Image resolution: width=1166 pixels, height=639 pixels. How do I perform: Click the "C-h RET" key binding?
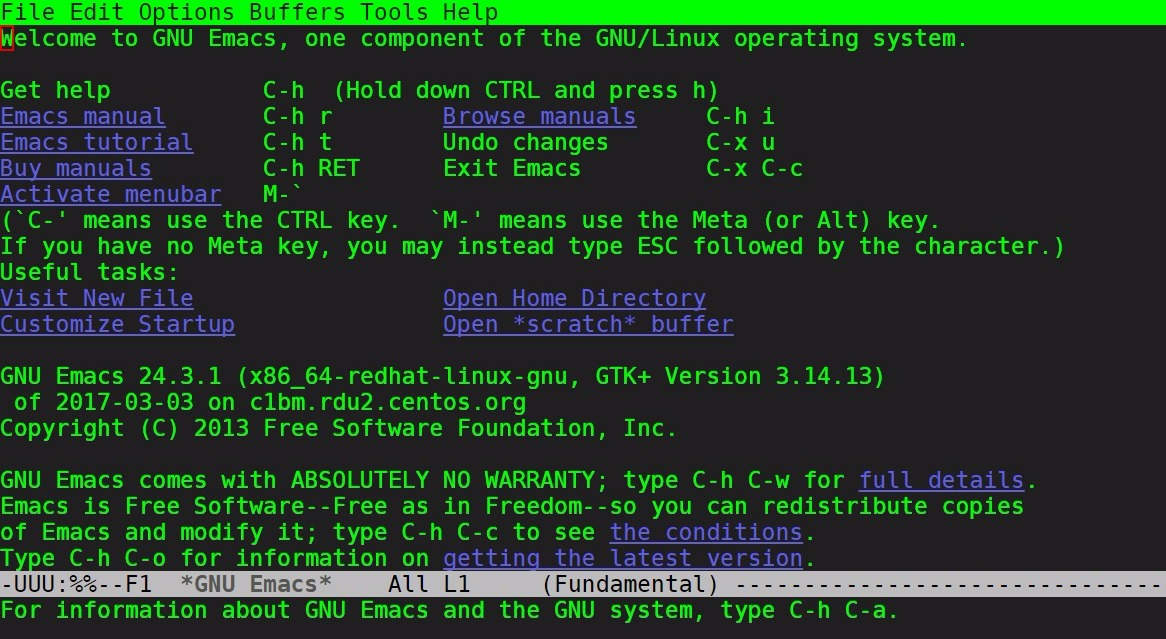[x=312, y=169]
